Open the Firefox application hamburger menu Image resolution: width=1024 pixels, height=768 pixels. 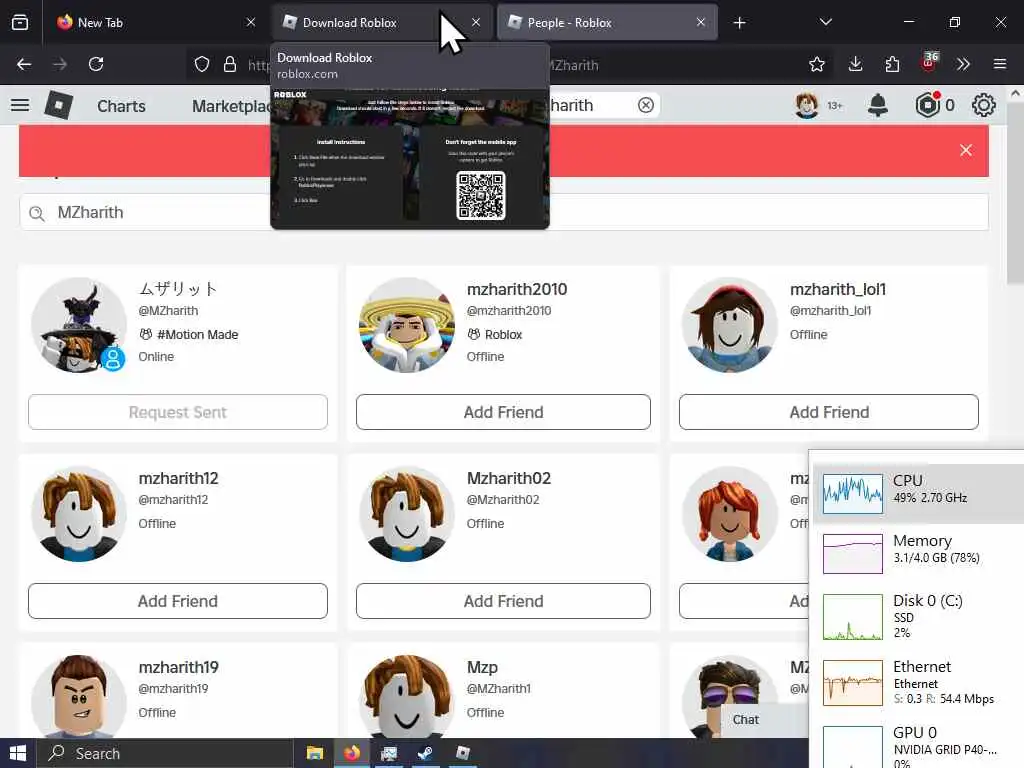1000,64
